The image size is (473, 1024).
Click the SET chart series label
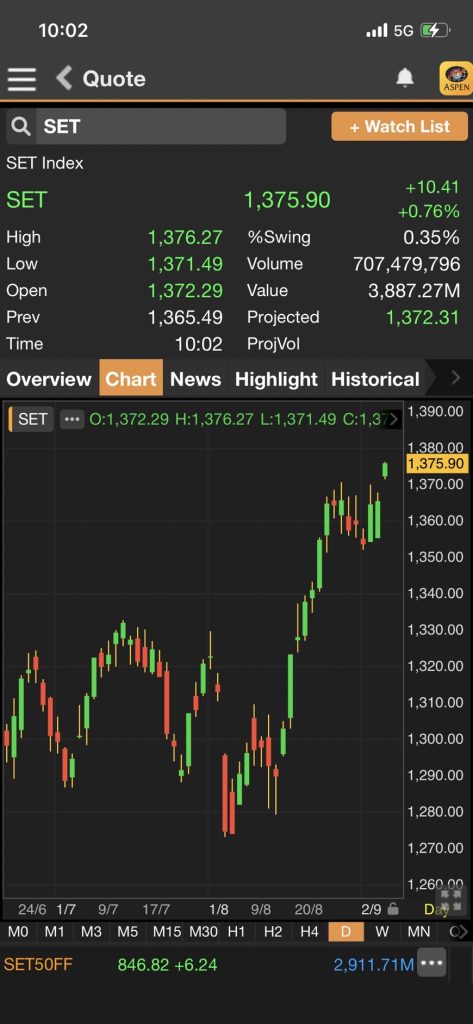pyautogui.click(x=31, y=419)
